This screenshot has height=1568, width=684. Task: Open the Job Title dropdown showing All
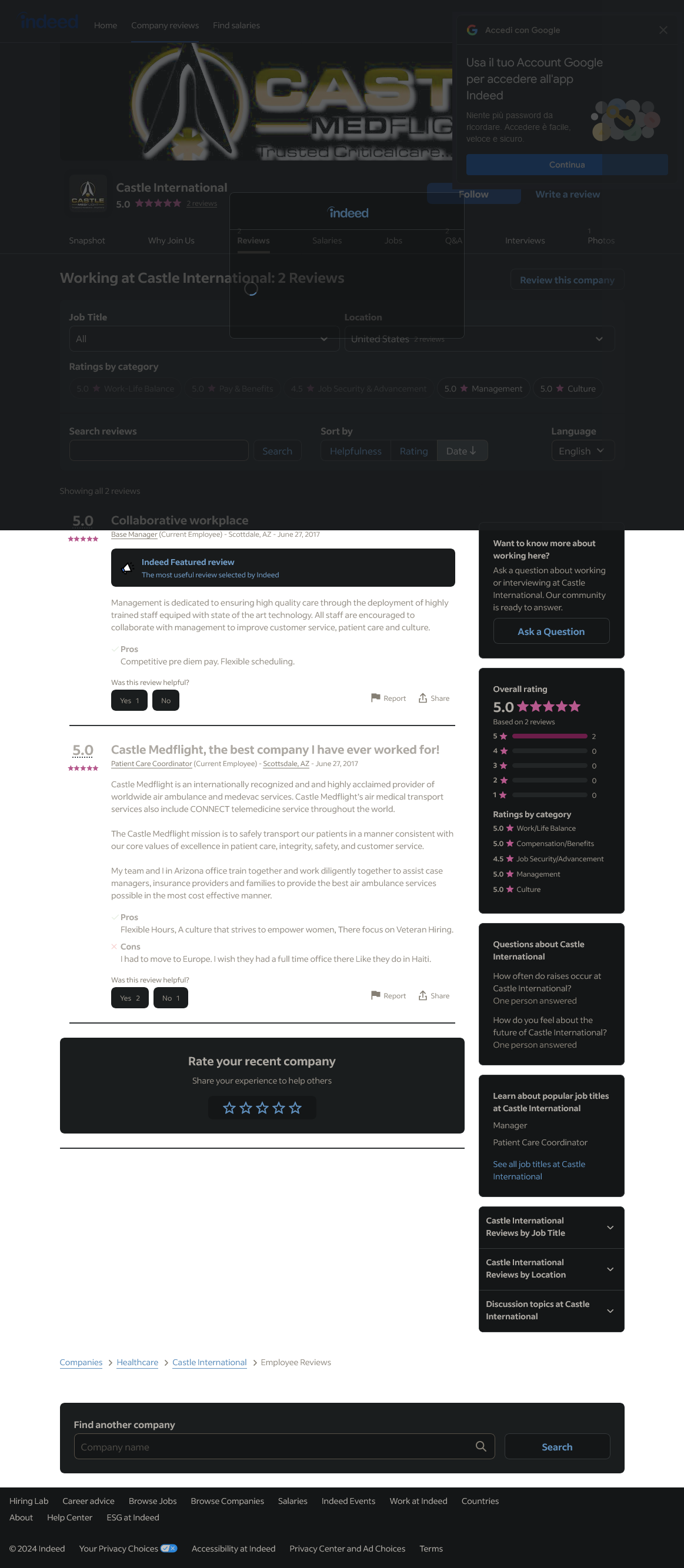(204, 339)
